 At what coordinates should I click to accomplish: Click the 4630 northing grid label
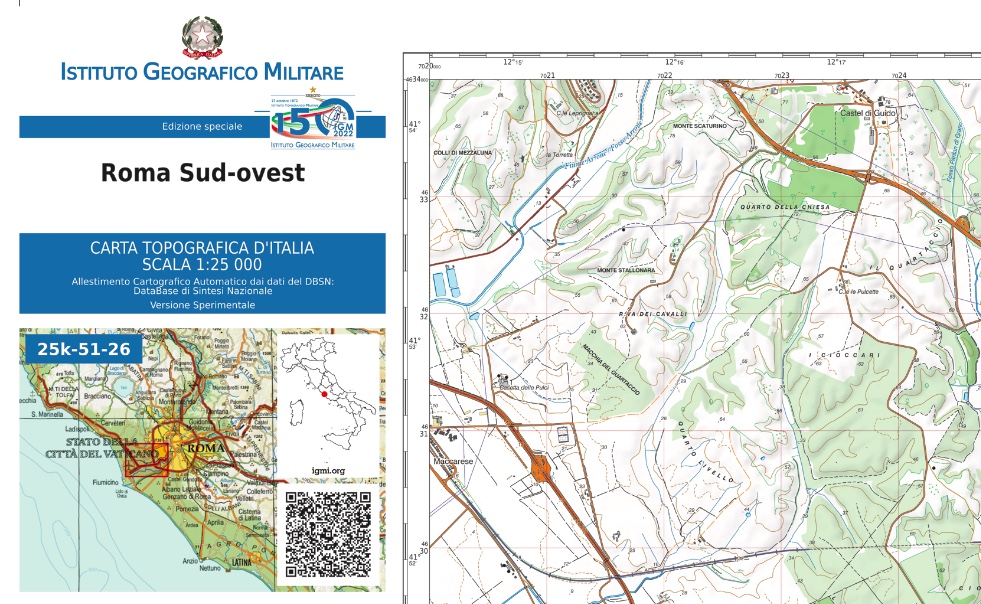tap(424, 548)
